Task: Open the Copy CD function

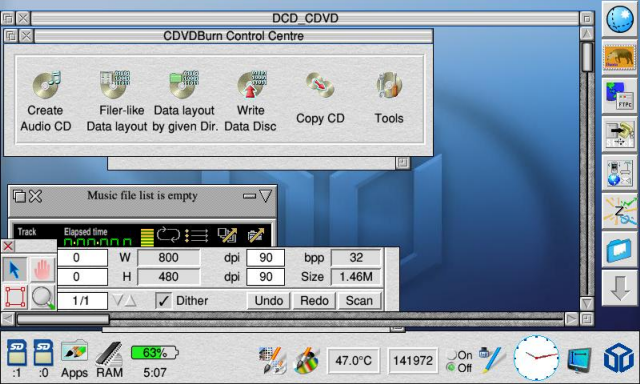Action: coord(320,98)
